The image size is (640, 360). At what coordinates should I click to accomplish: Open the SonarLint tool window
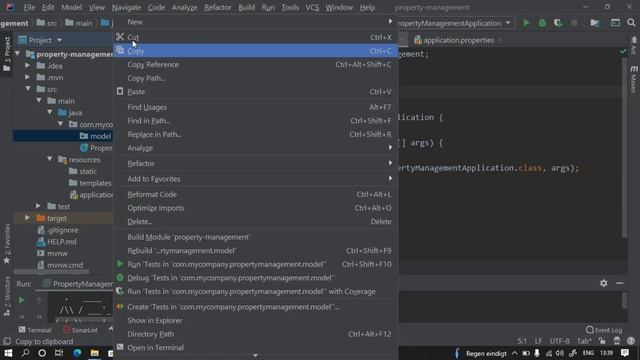click(x=80, y=330)
